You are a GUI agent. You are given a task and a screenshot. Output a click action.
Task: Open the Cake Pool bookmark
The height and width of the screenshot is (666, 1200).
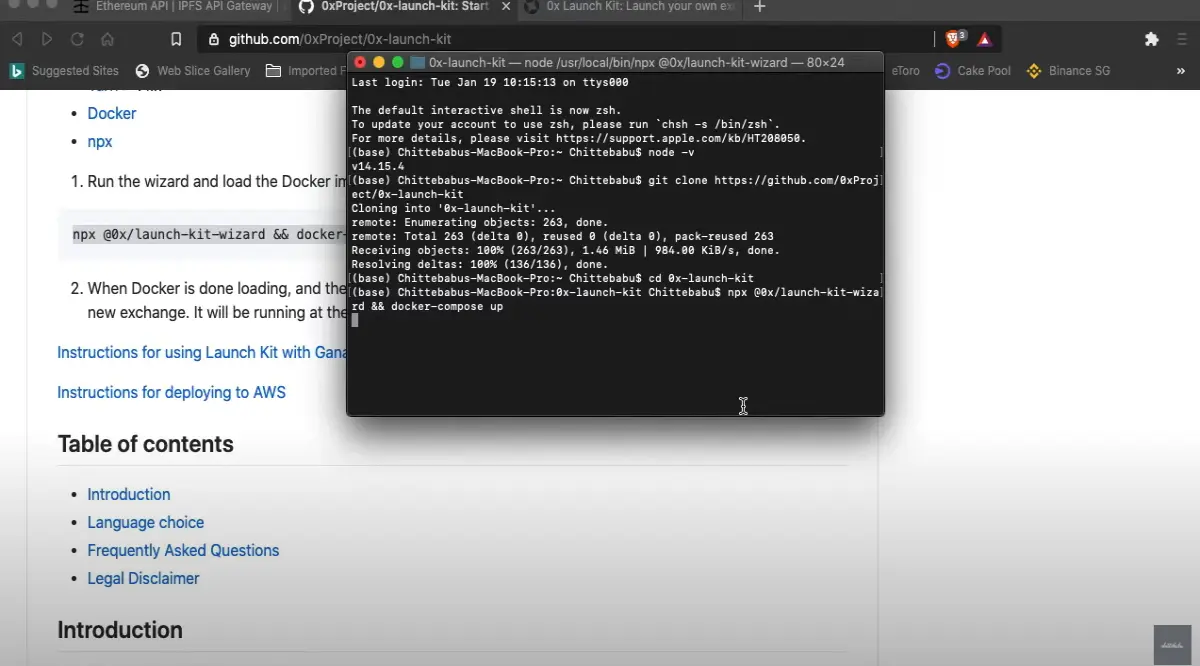point(973,71)
